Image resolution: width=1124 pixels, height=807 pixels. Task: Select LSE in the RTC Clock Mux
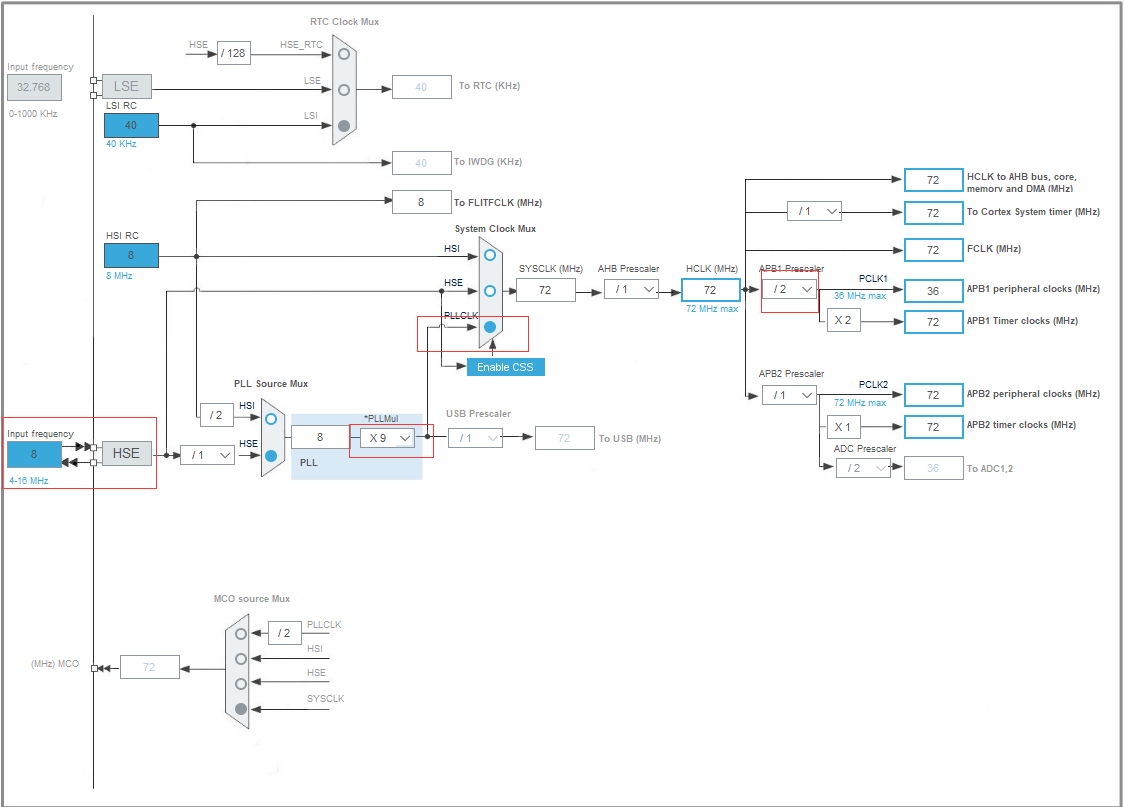343,89
